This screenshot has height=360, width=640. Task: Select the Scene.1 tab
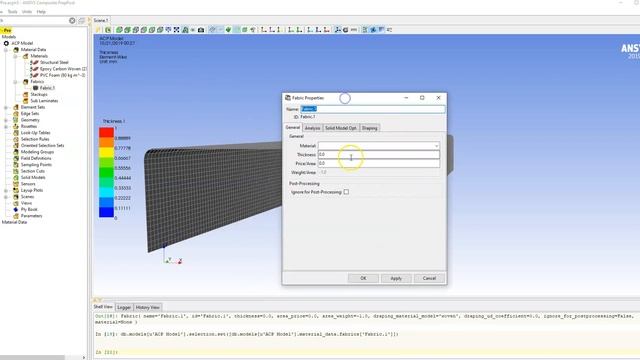click(x=101, y=20)
